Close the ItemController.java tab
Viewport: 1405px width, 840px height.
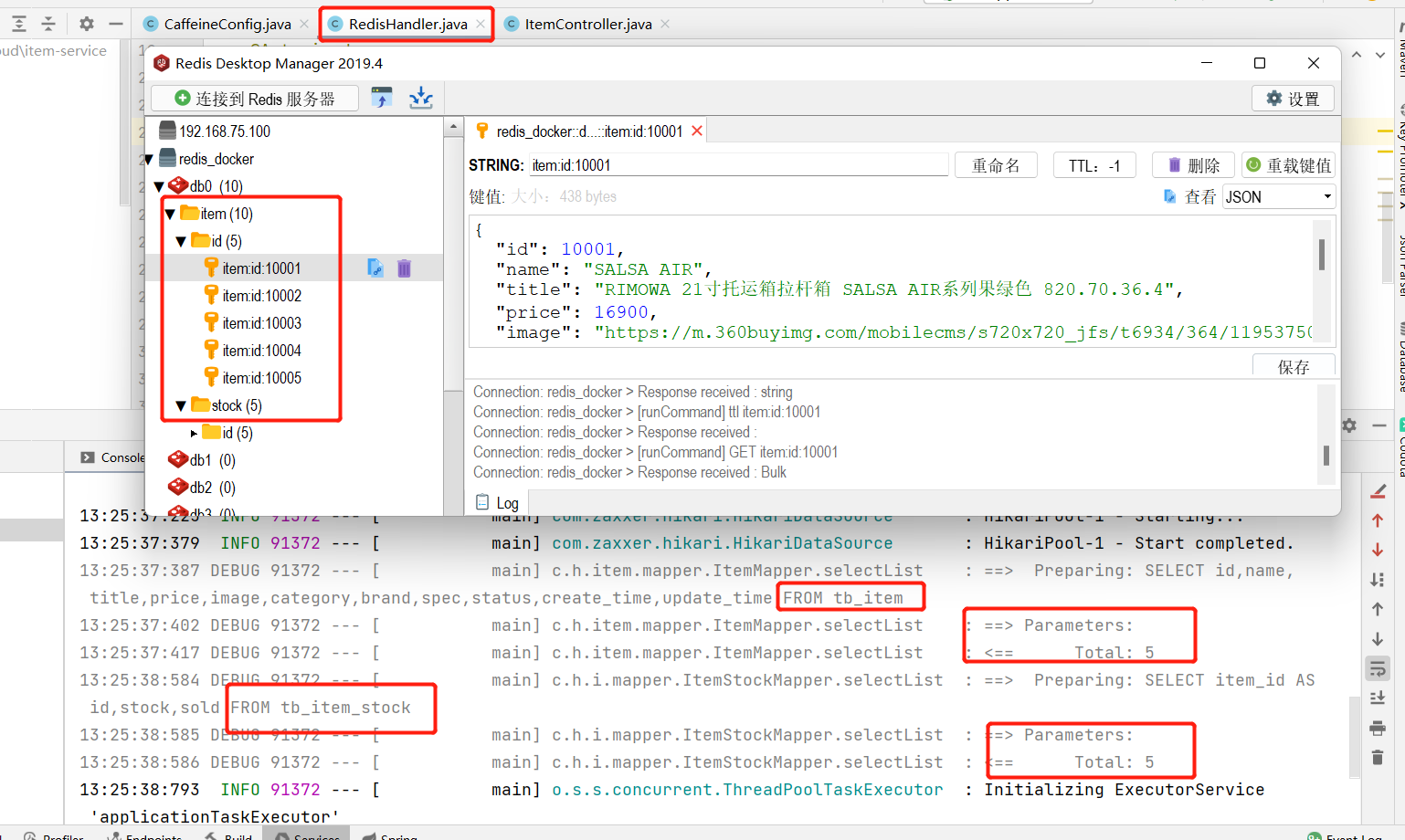[665, 24]
